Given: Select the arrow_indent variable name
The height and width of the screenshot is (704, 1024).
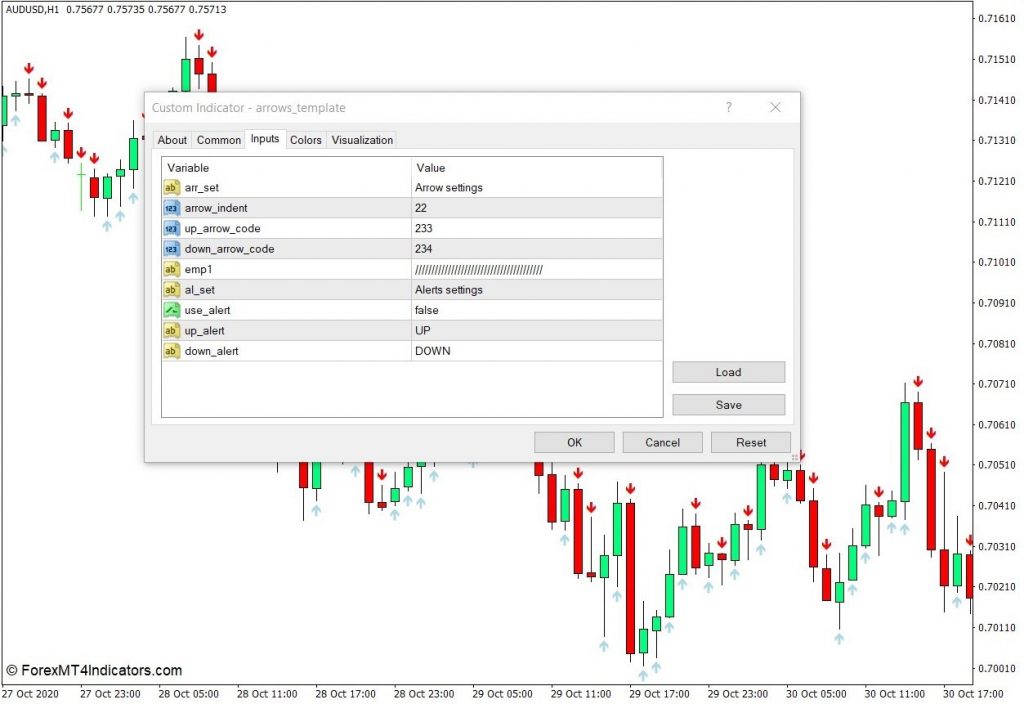Looking at the screenshot, I should (x=216, y=208).
